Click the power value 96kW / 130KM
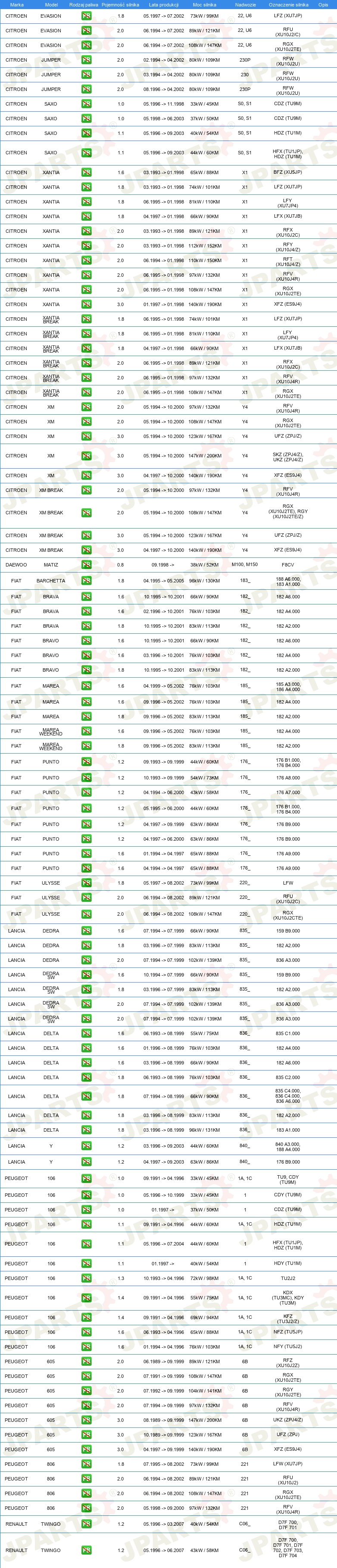The height and width of the screenshot is (1568, 337). (204, 581)
